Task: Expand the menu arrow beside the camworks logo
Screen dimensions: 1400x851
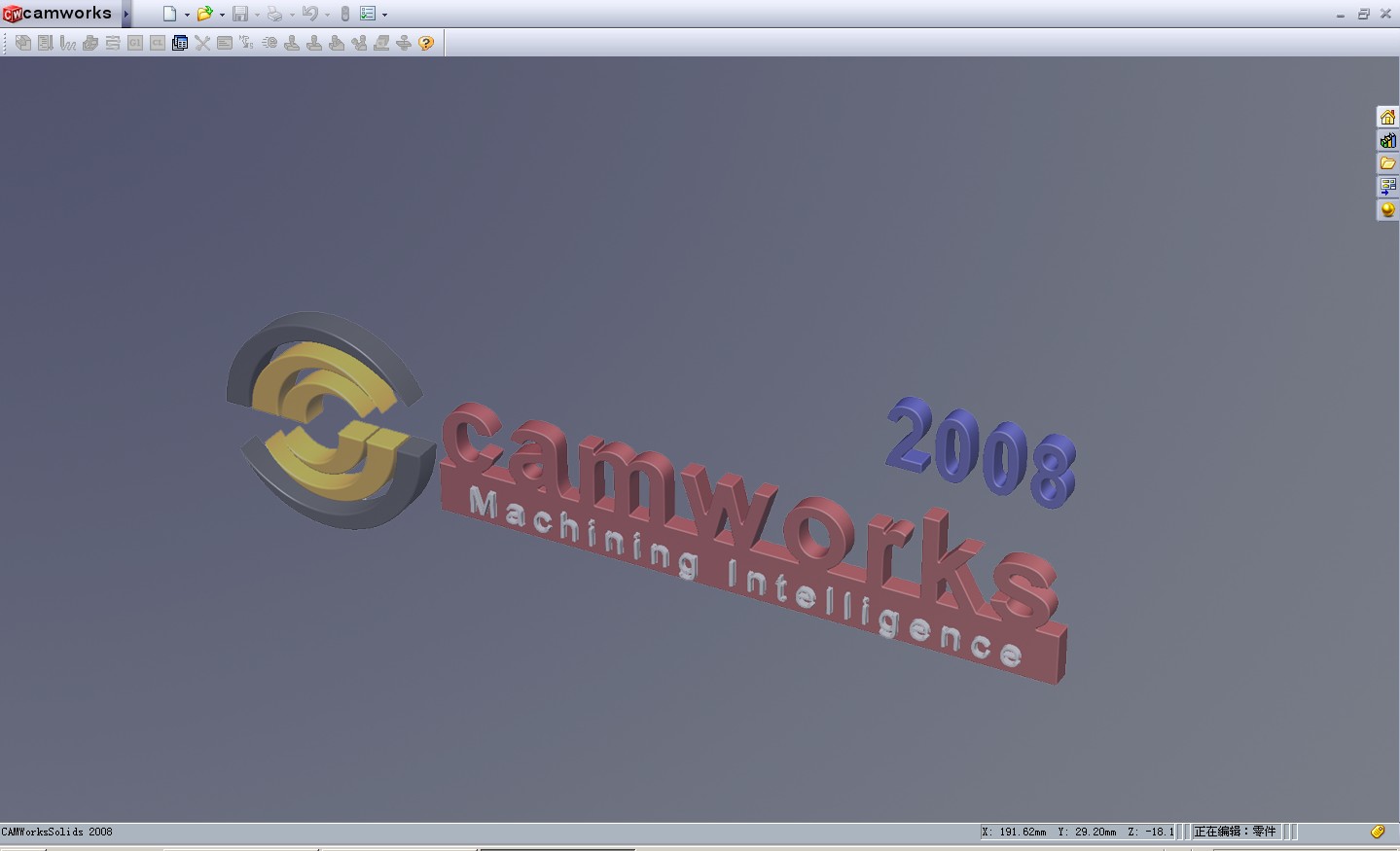Action: click(126, 14)
